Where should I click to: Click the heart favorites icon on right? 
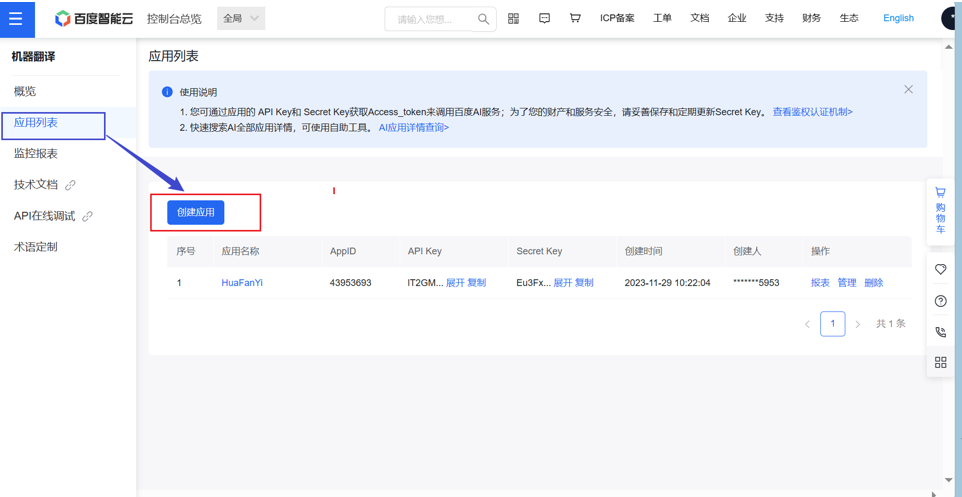coord(940,269)
